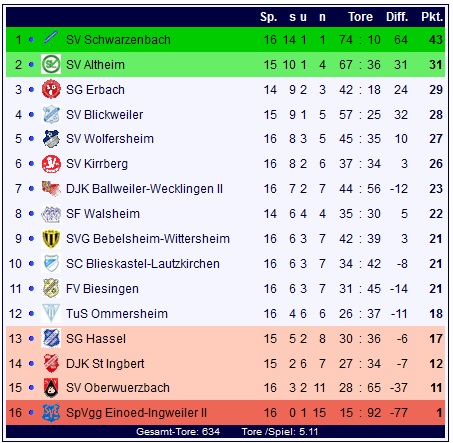Click the DJK St Ingbert red crest
Image resolution: width=453 pixels, height=443 pixels.
pyautogui.click(x=51, y=363)
